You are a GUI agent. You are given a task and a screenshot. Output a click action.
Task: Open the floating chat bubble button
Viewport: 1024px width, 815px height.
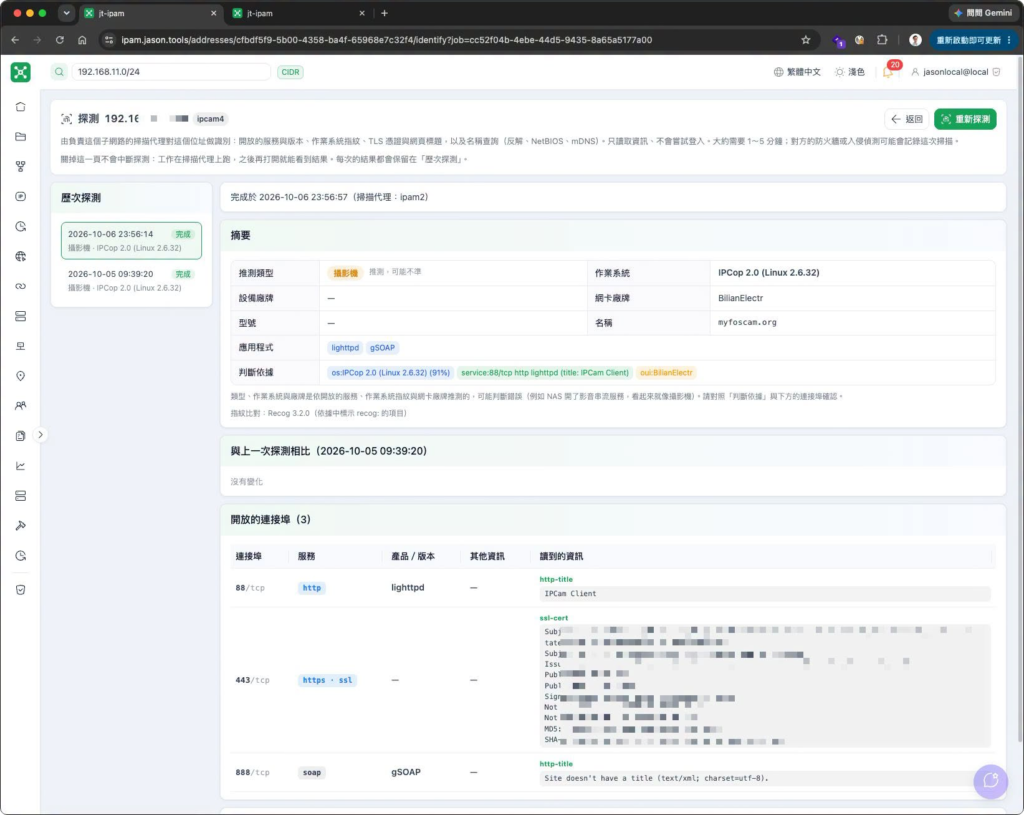991,781
